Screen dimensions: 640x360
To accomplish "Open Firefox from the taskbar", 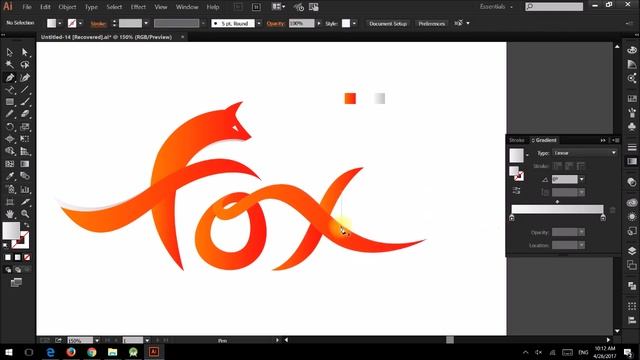I will pos(71,352).
